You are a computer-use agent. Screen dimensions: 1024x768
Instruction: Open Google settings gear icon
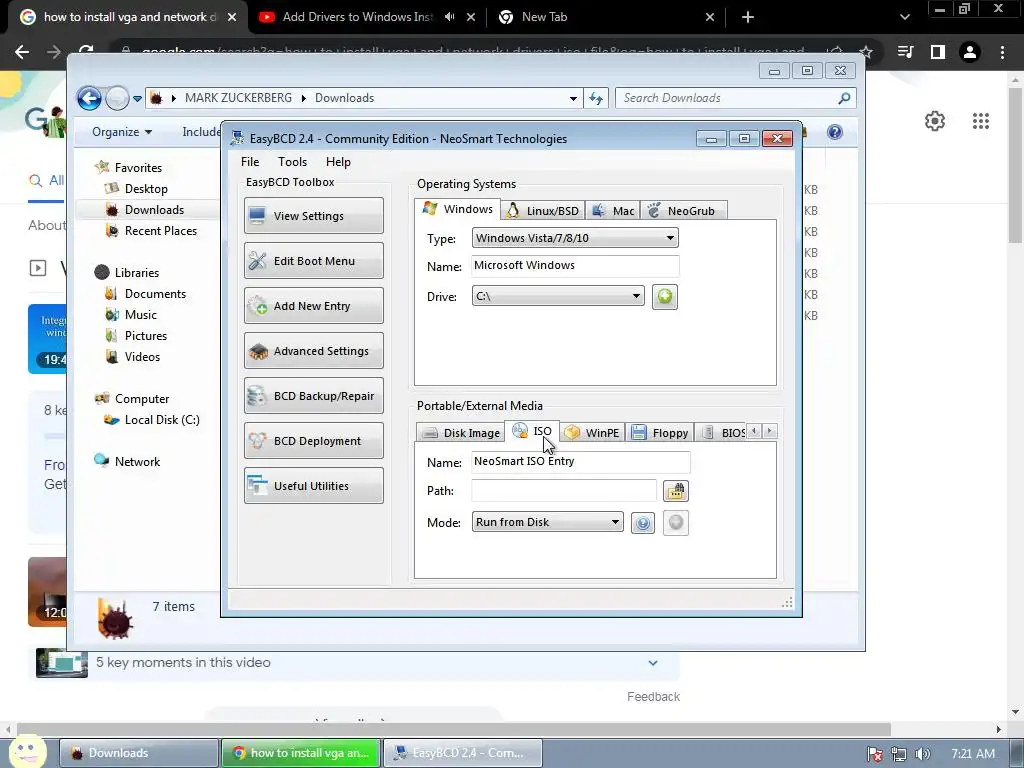pos(935,121)
